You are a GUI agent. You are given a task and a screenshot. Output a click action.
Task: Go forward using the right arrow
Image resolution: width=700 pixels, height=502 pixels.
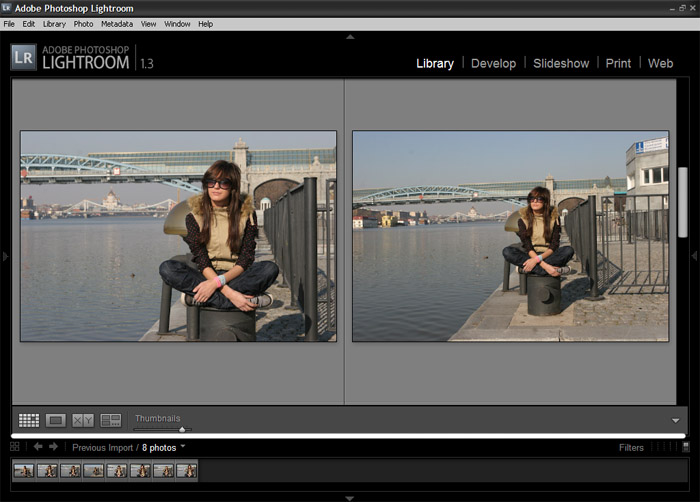click(x=54, y=447)
